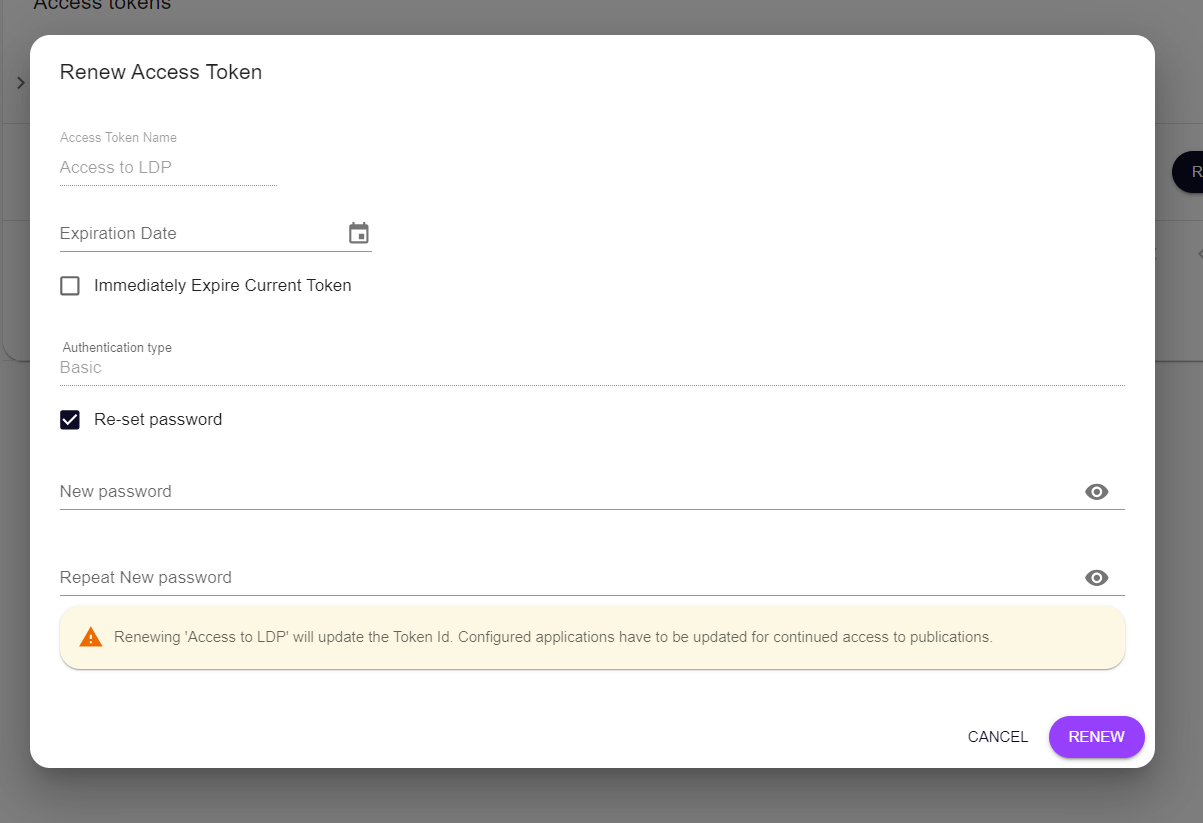Click the Immediately Expire Current Token label
Image resolution: width=1203 pixels, height=823 pixels.
tap(222, 286)
